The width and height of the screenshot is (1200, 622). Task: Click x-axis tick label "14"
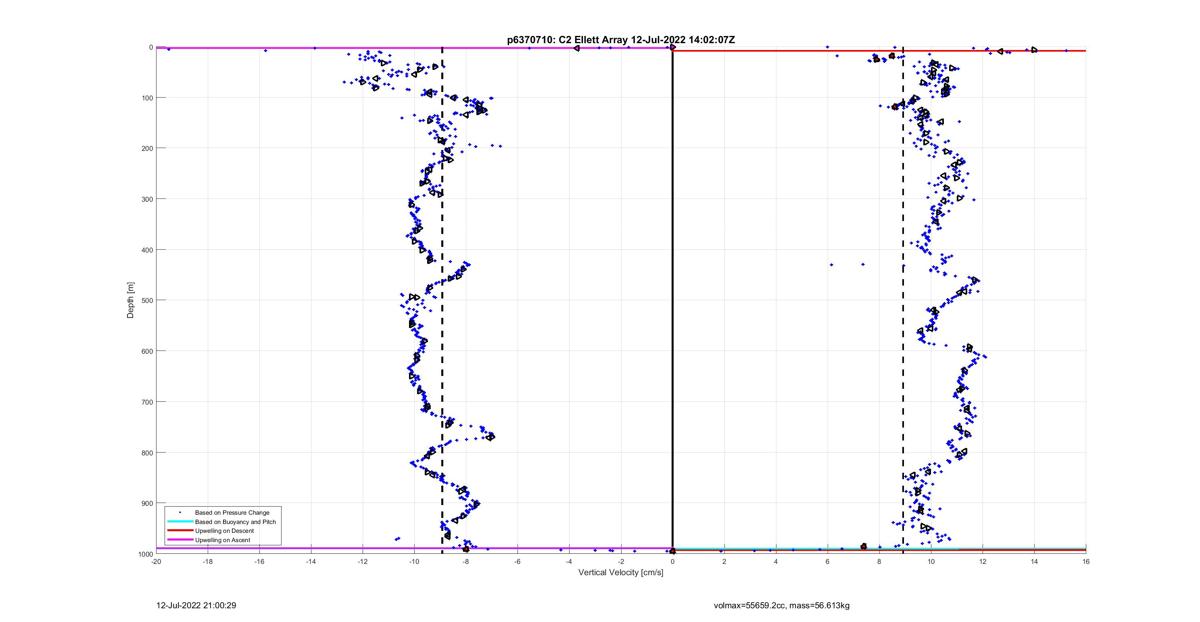click(1034, 562)
